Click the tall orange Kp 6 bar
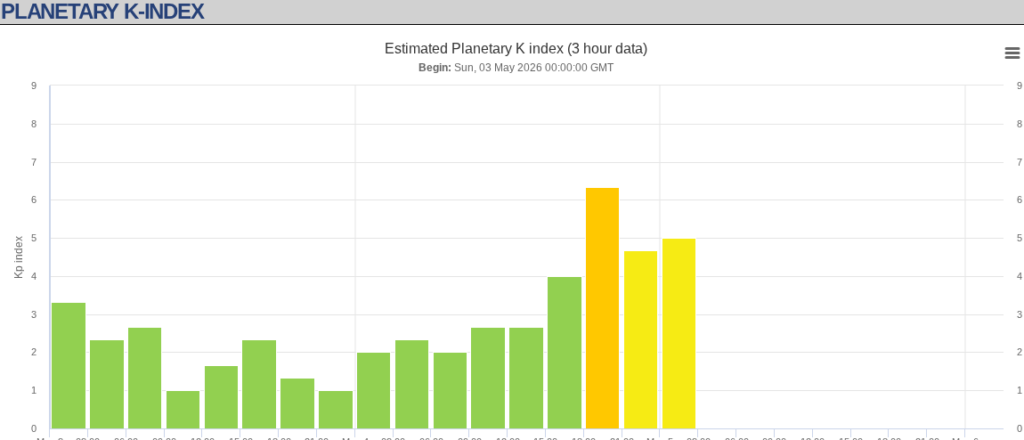This screenshot has height=440, width=1024. coord(602,308)
